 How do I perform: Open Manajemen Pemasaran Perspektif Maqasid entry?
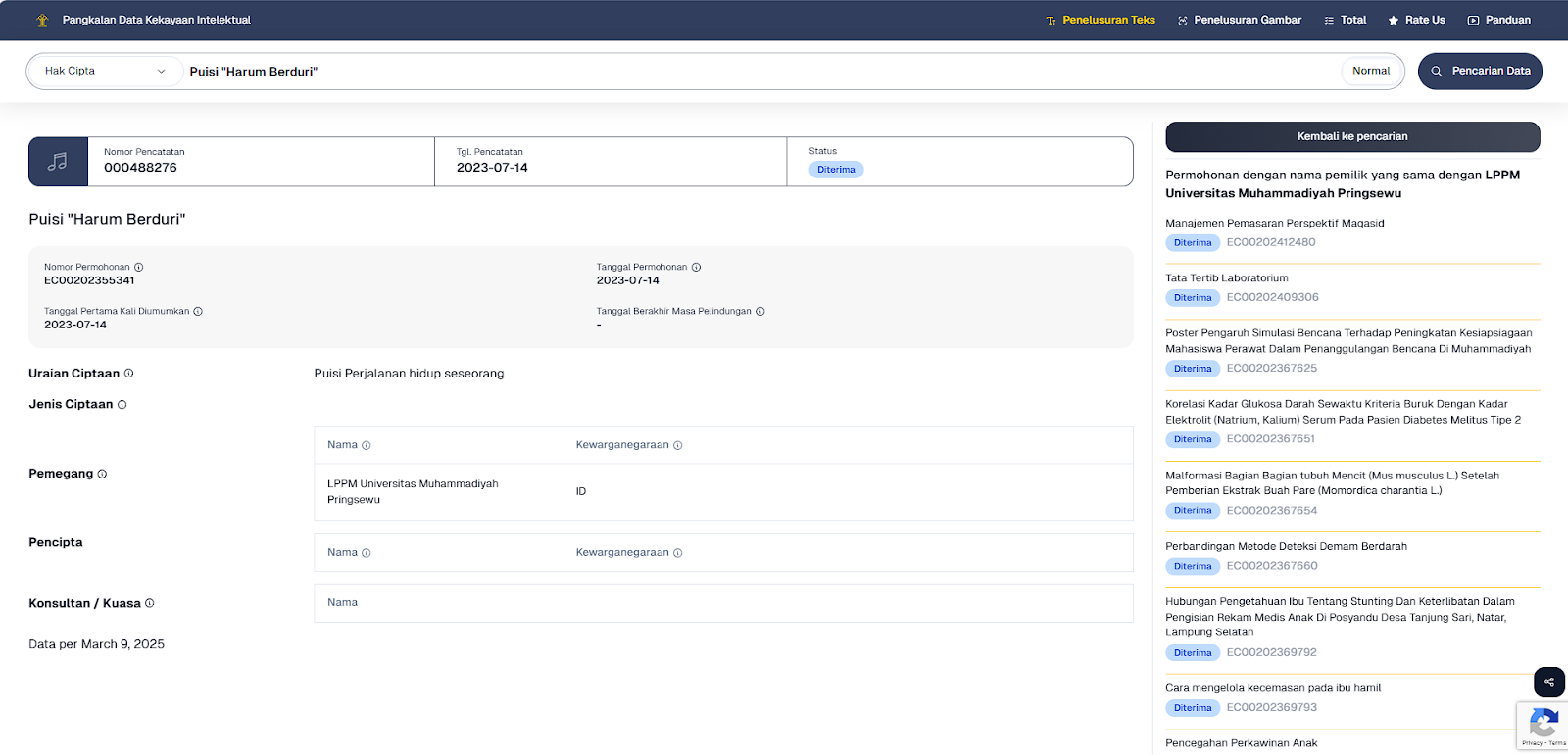click(x=1275, y=223)
